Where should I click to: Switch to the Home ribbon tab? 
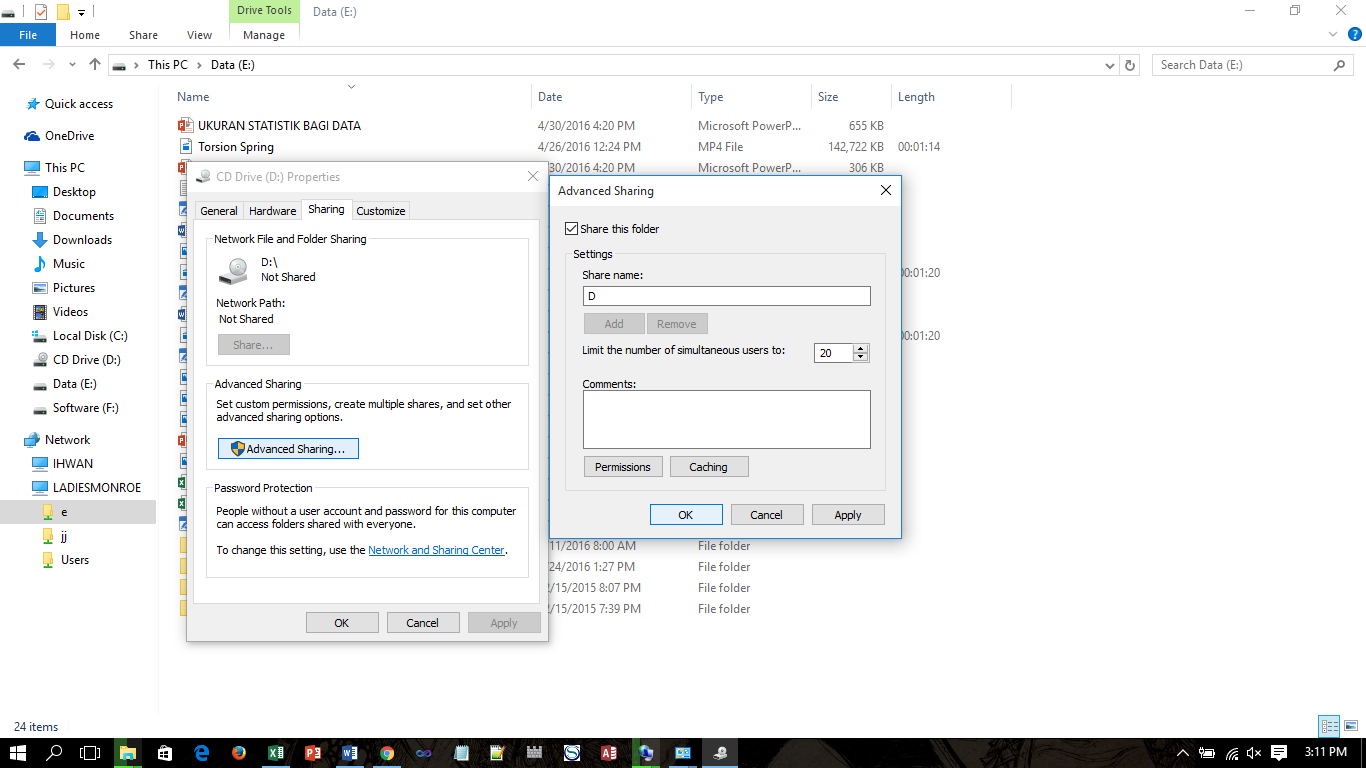click(x=85, y=35)
